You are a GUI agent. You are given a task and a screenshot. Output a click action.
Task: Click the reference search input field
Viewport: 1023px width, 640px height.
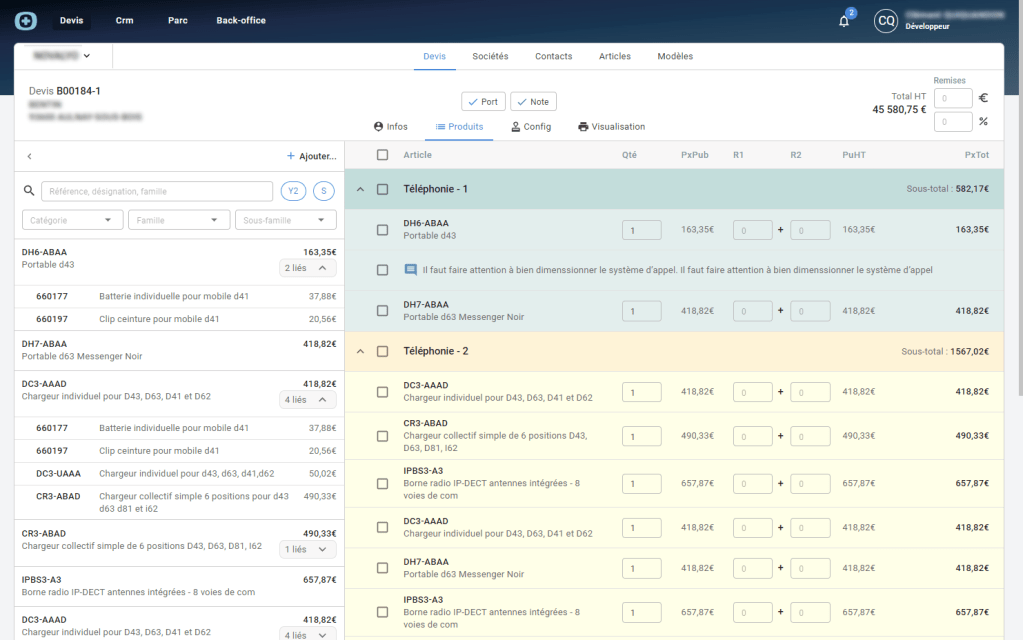click(x=157, y=191)
